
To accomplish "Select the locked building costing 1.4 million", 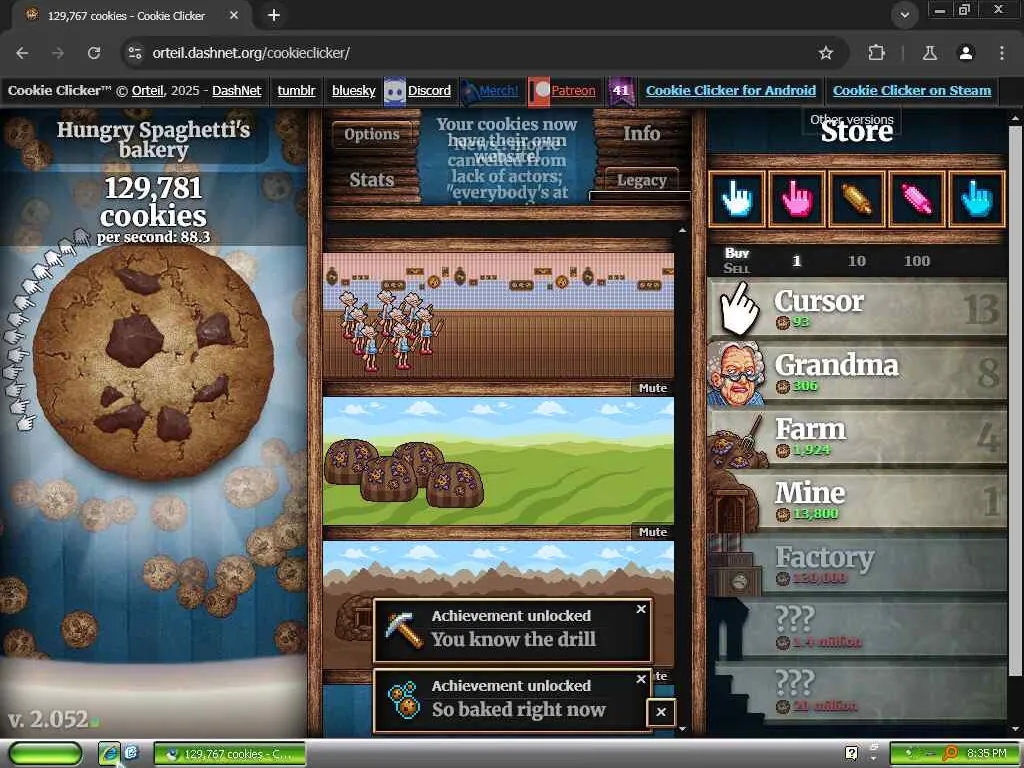I will click(857, 627).
